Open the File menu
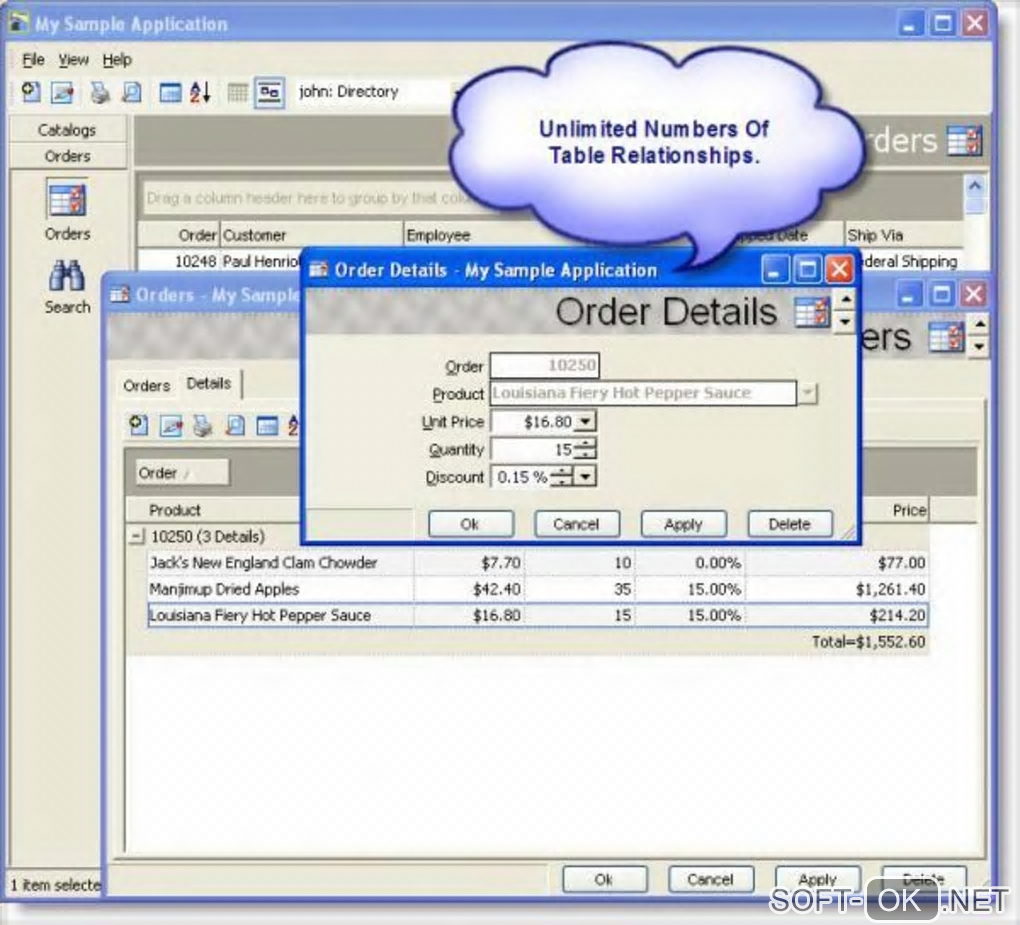The image size is (1020, 925). tap(33, 60)
